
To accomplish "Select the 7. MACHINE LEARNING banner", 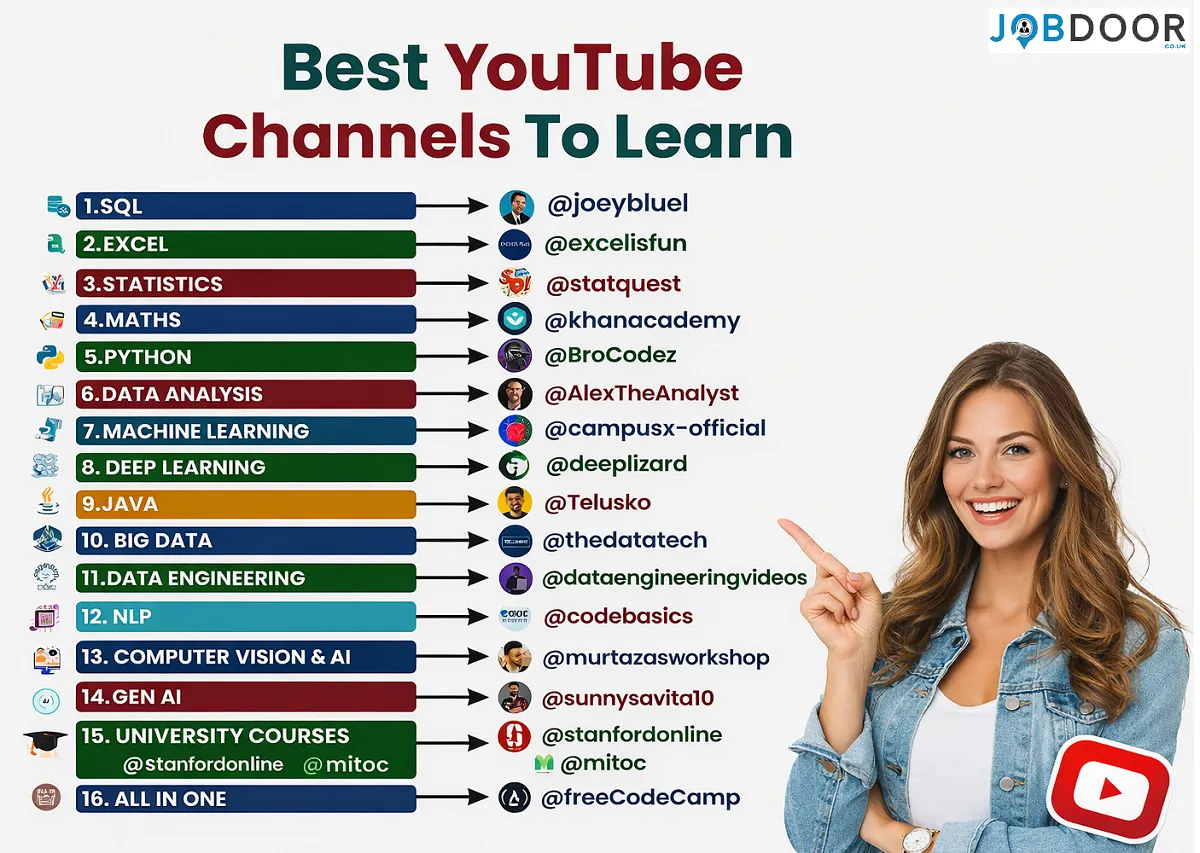I will (246, 430).
